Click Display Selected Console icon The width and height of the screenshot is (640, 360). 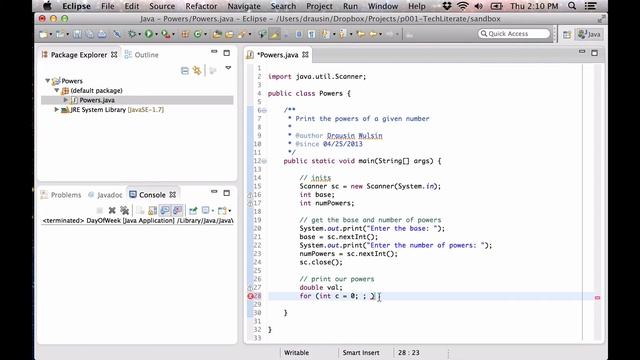206,210
